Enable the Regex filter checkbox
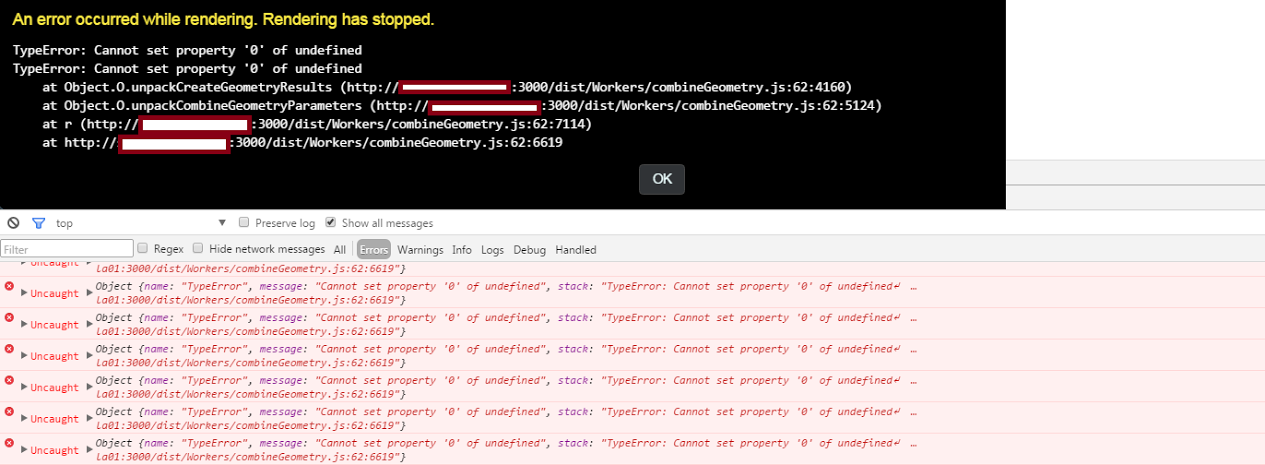Image resolution: width=1265 pixels, height=465 pixels. point(143,248)
